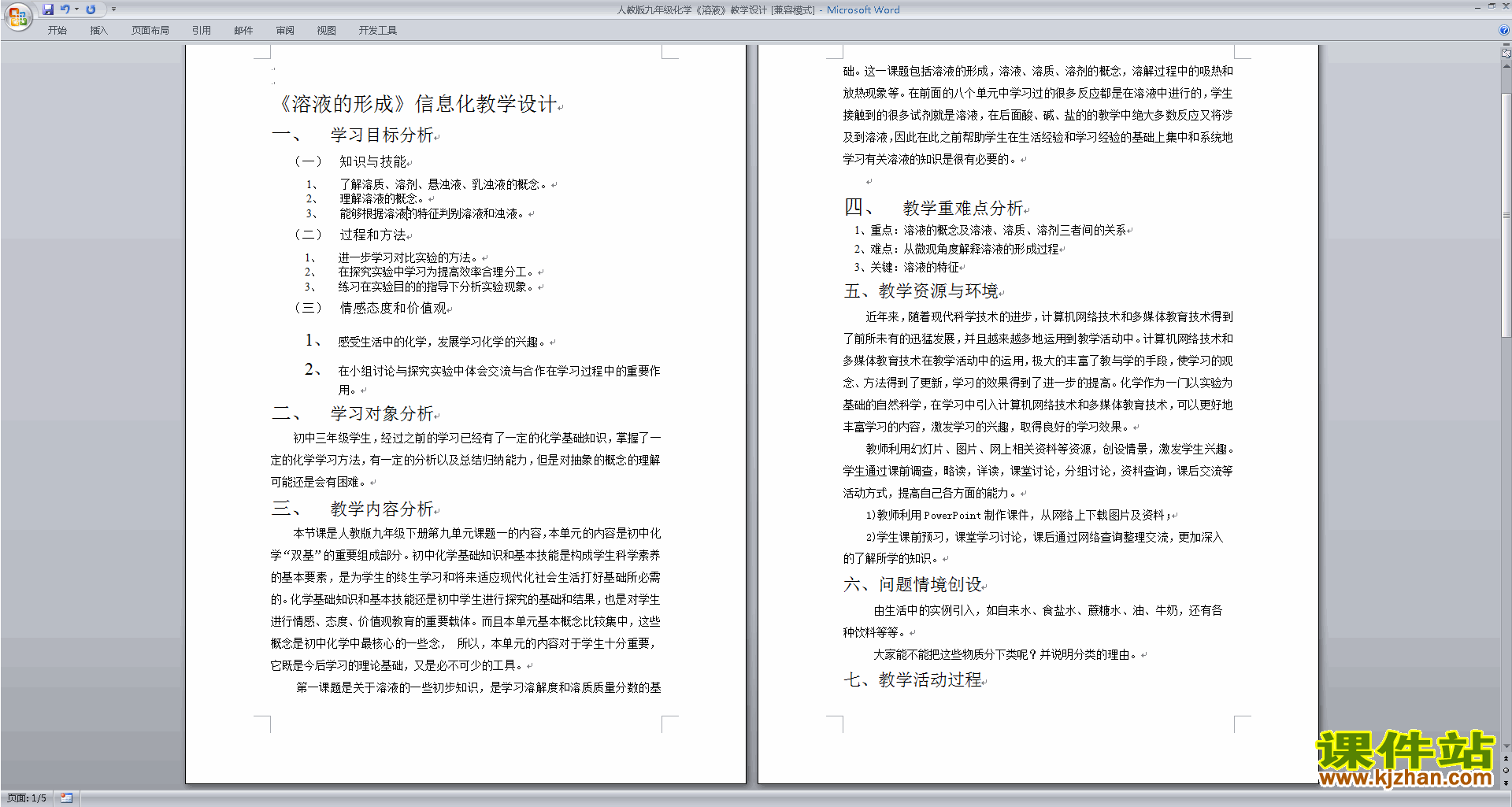Click the vertical scrollbar down arrow
Screen dimensions: 1512x807
click(1506, 746)
